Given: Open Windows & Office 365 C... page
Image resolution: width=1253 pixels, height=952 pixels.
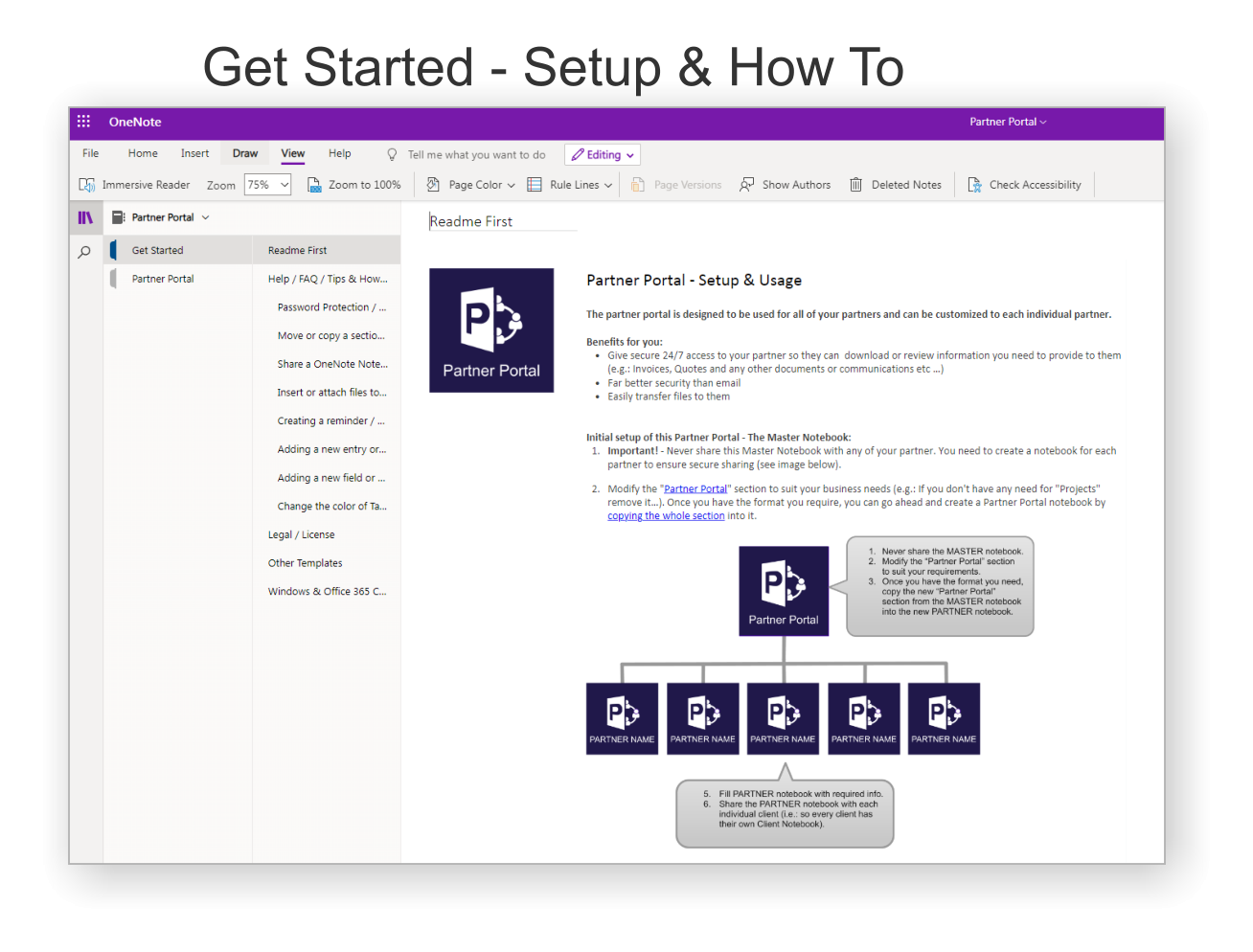Looking at the screenshot, I should click(x=327, y=591).
